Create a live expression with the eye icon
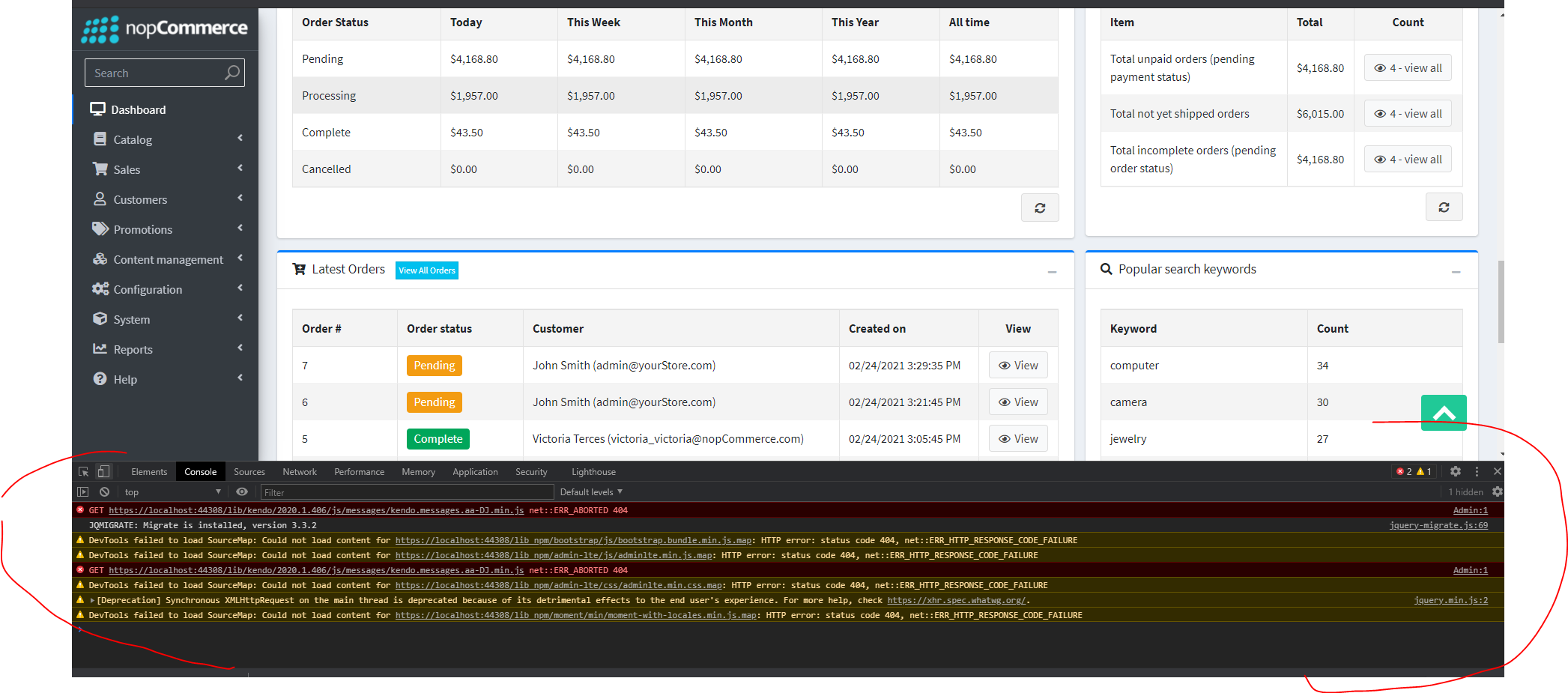The image size is (1568, 693). tap(242, 491)
